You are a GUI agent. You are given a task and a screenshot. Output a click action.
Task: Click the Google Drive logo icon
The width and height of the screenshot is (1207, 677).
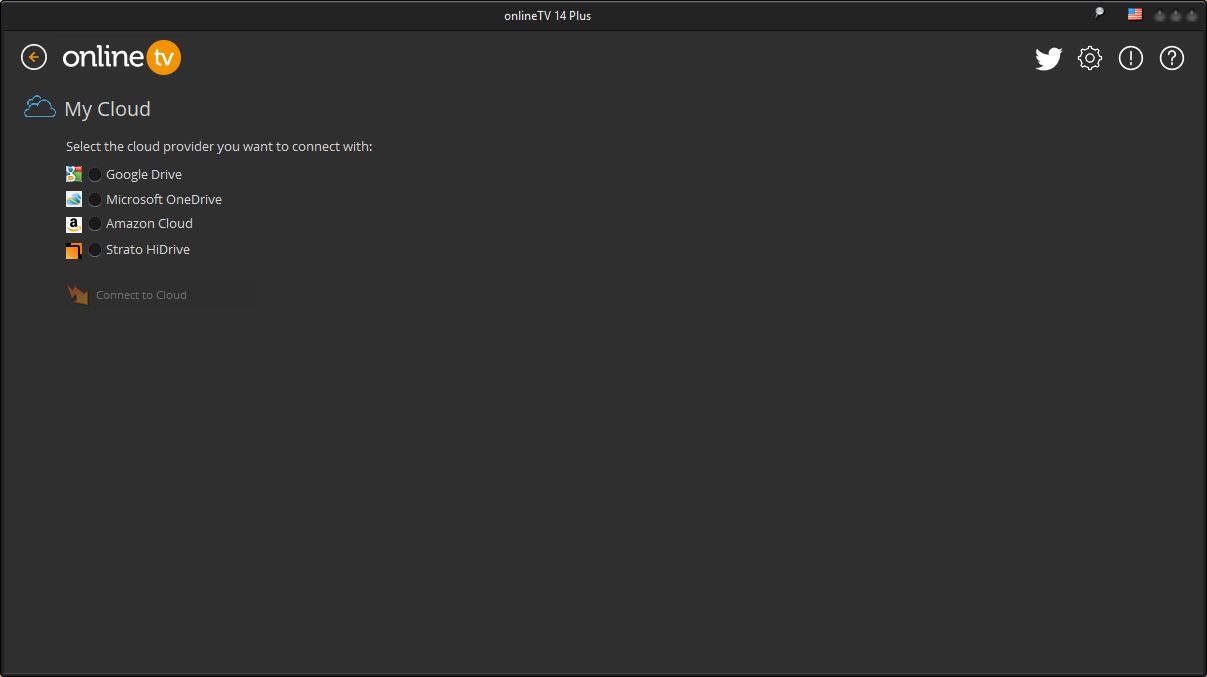pyautogui.click(x=74, y=174)
